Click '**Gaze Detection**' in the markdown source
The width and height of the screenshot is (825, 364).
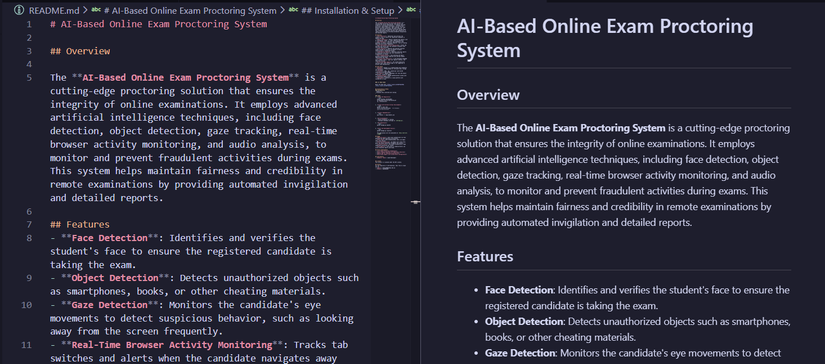click(109, 305)
